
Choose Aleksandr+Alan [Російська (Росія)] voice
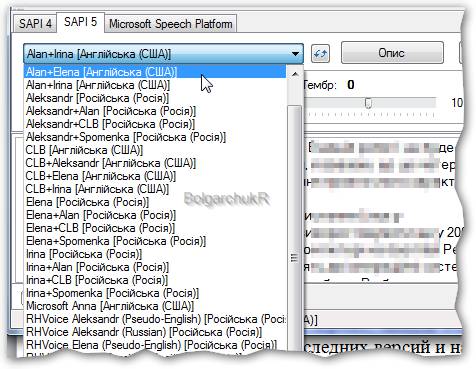(155, 111)
